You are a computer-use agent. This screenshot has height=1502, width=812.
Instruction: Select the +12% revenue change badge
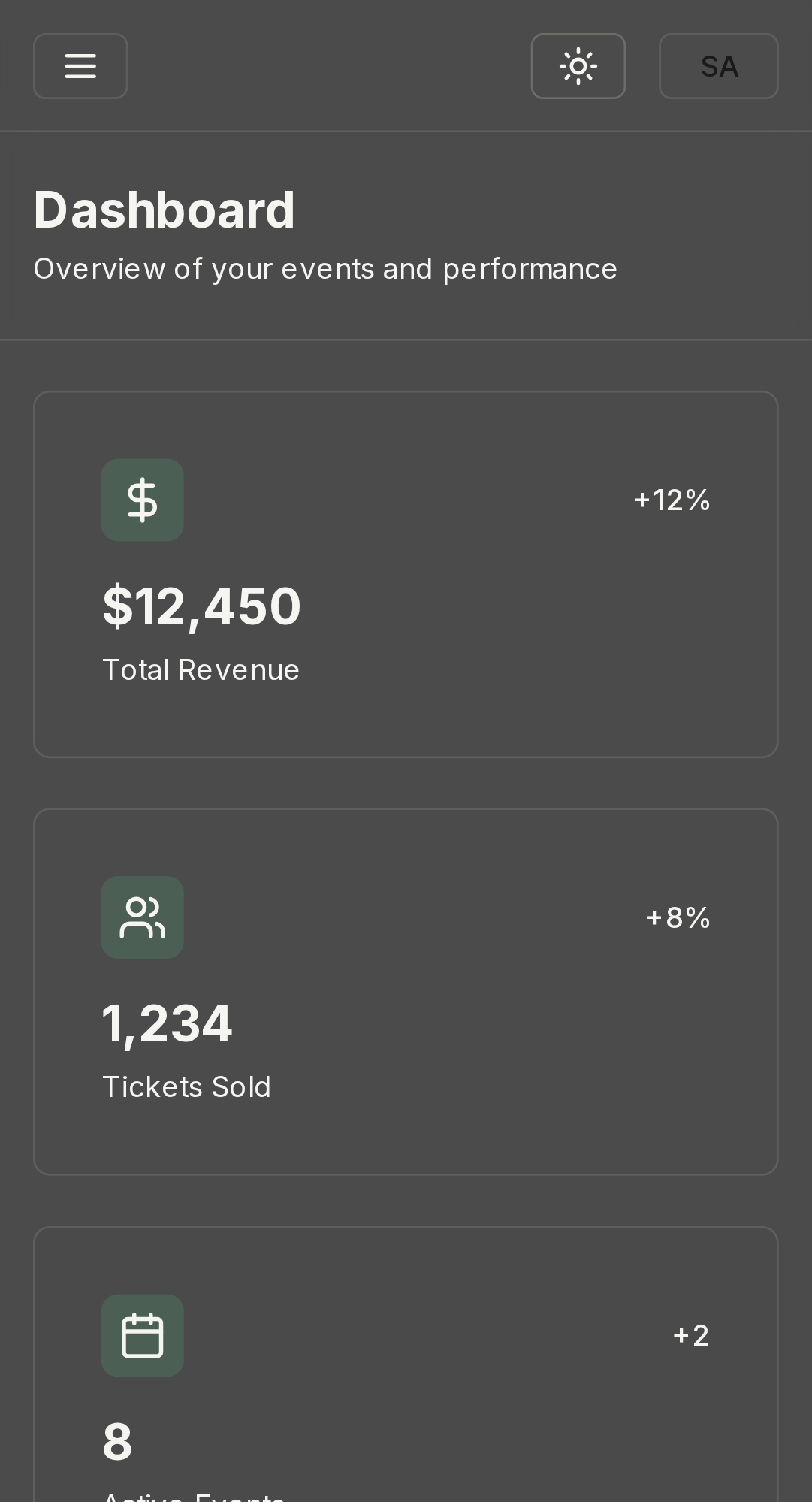point(672,500)
